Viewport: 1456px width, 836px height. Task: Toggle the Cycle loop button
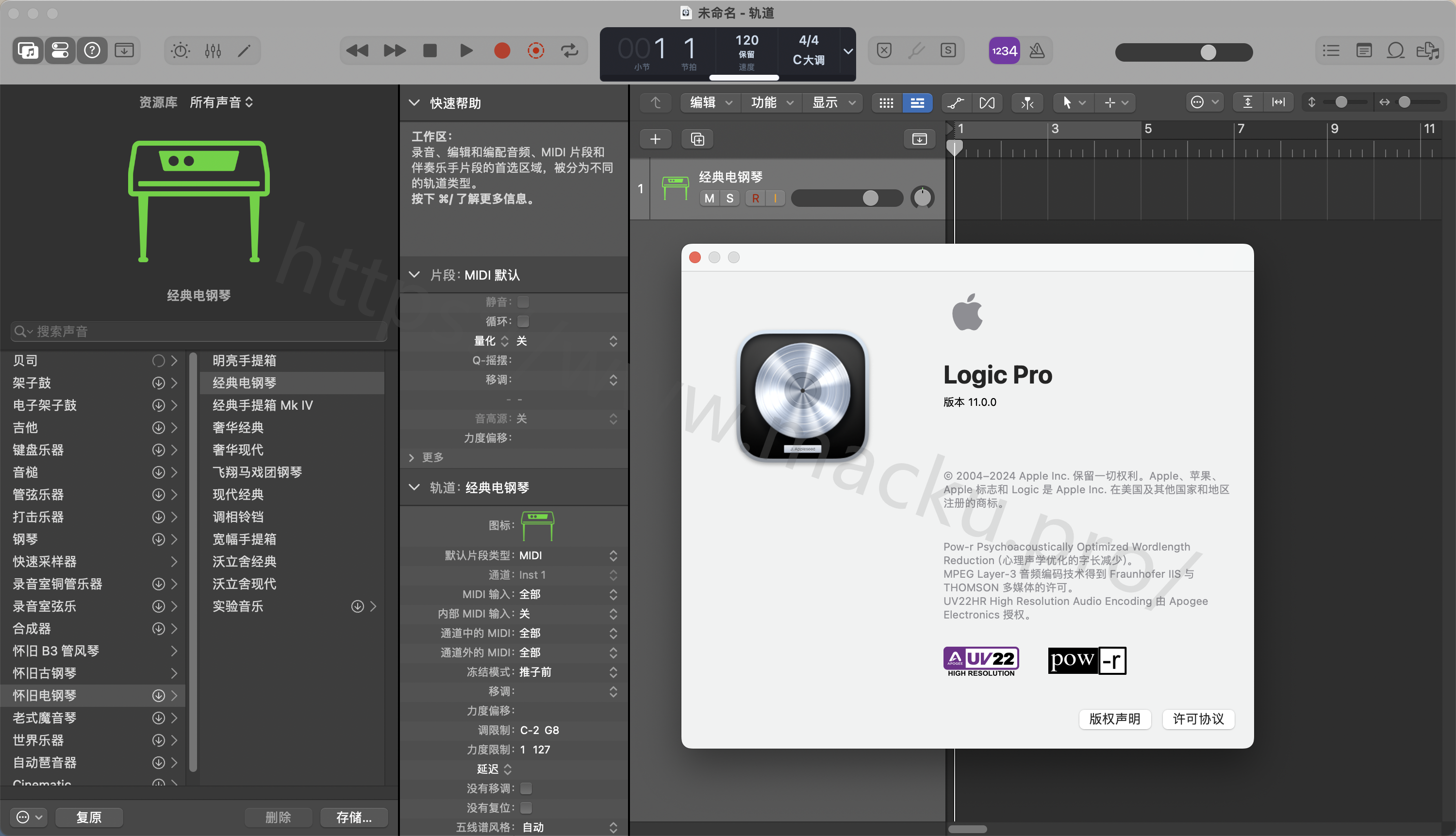(569, 50)
